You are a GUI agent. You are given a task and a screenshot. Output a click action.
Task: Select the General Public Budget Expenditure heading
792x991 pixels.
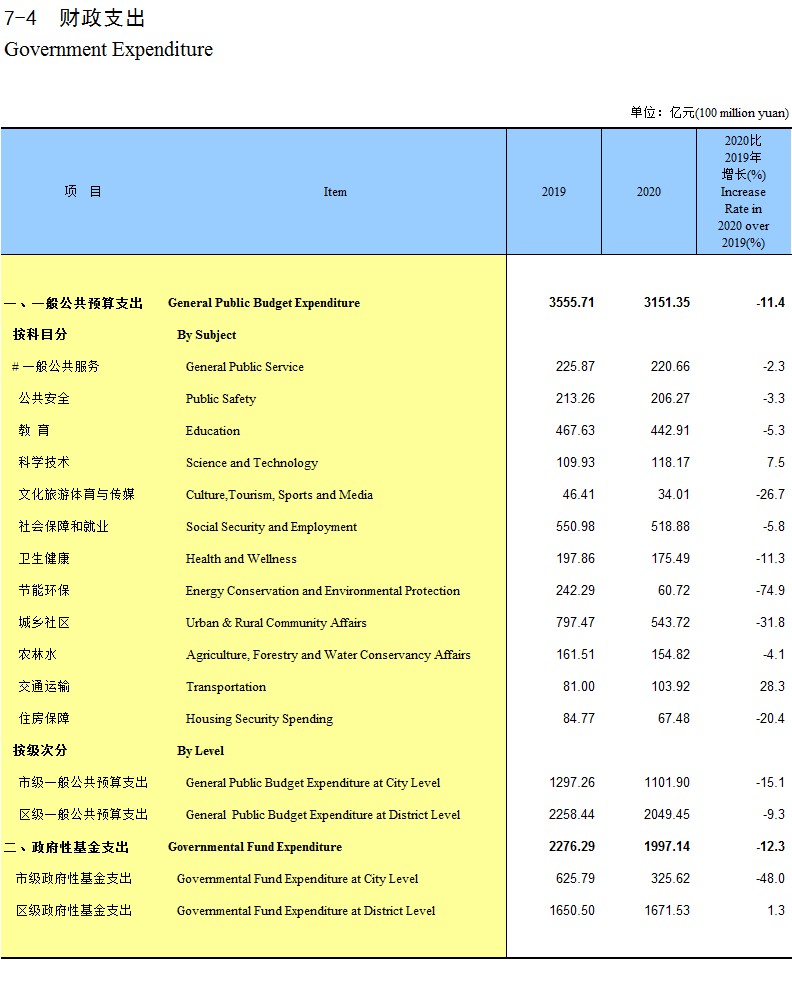pos(264,303)
